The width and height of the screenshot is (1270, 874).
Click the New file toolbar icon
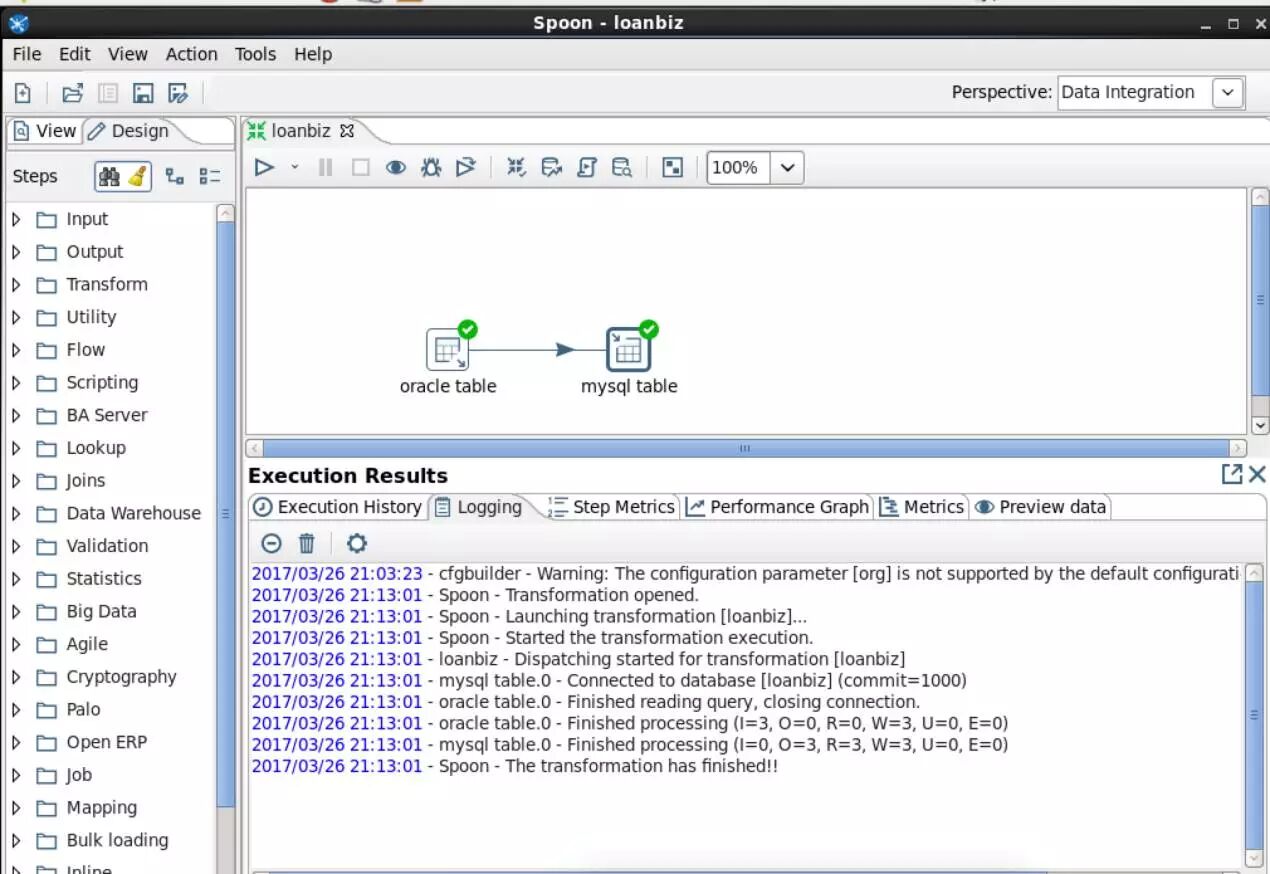[22, 93]
